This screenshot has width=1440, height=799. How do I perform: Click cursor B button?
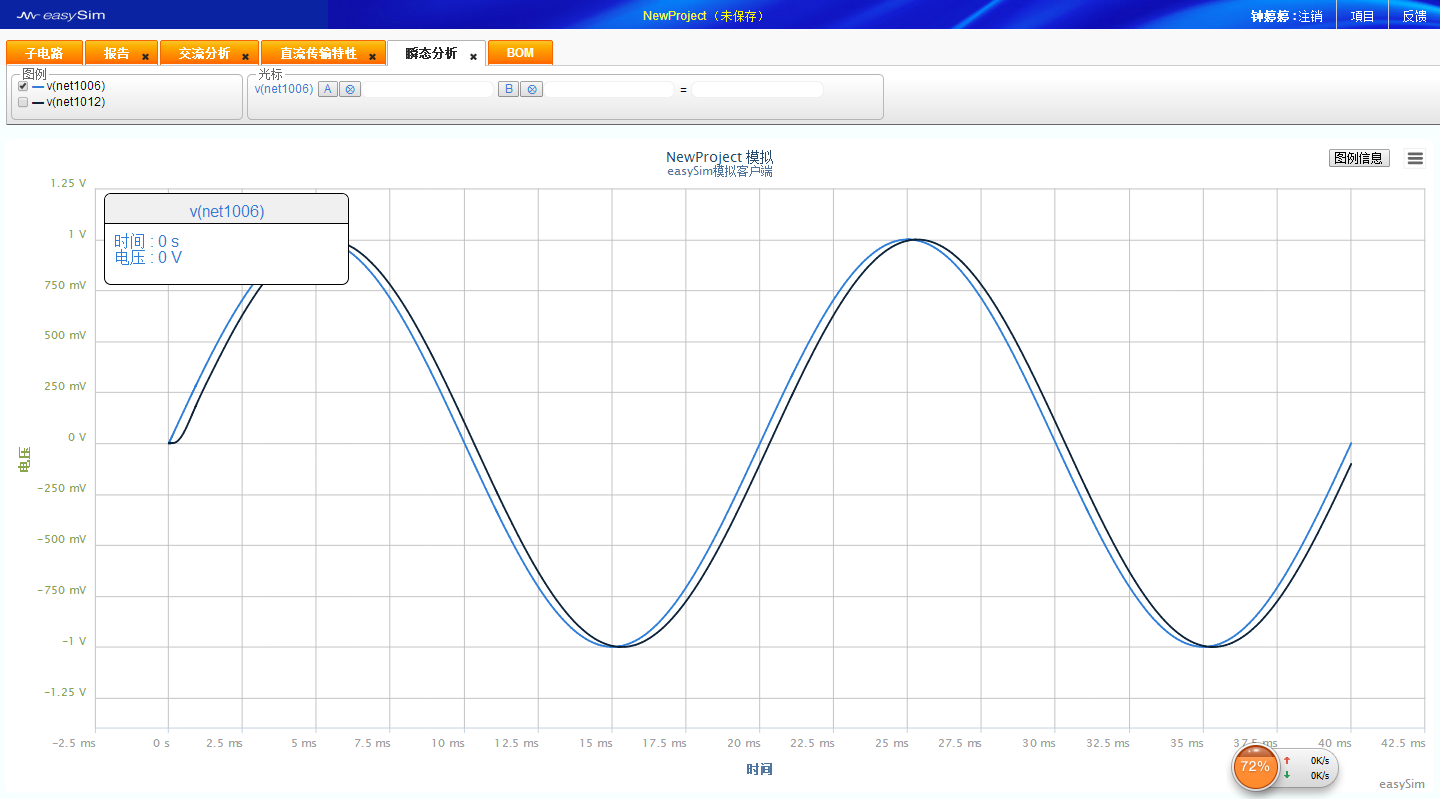click(509, 89)
